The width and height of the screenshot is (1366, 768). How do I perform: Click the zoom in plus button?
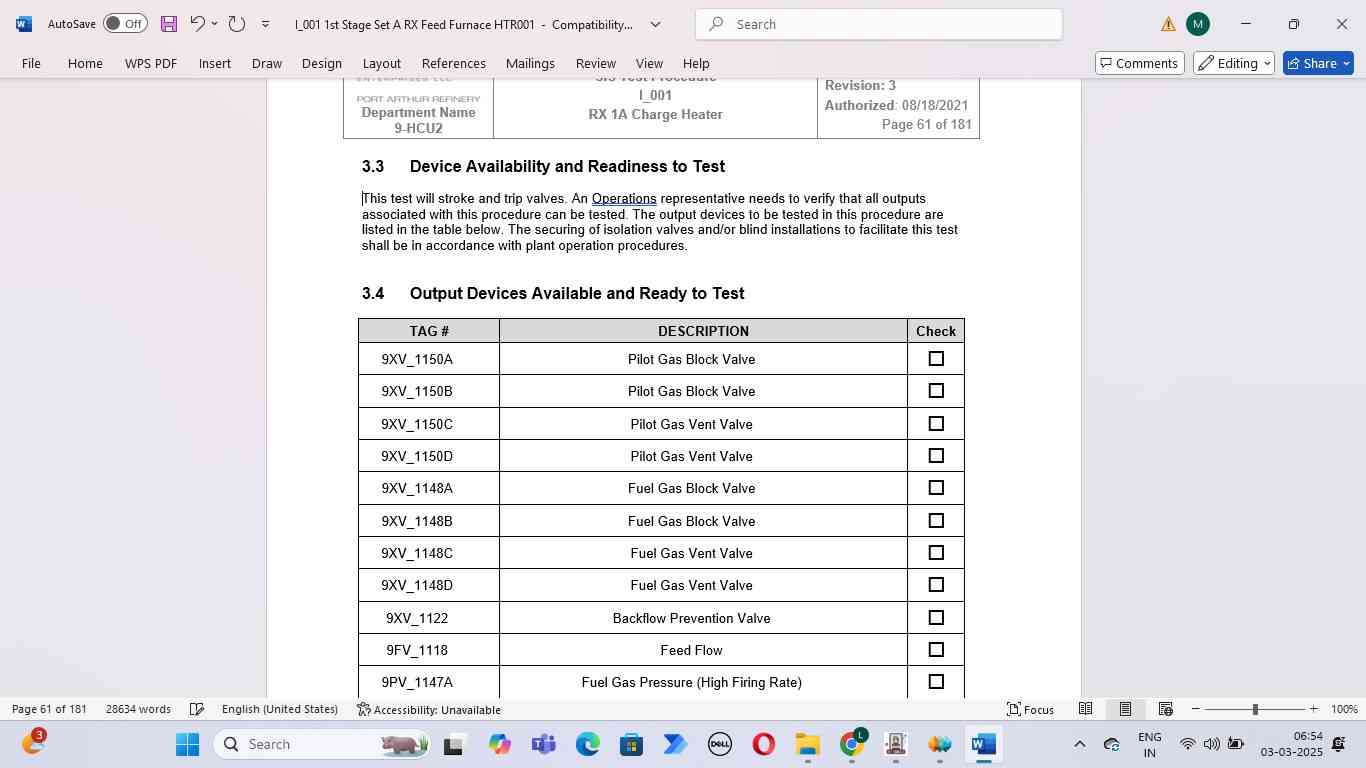(x=1313, y=709)
